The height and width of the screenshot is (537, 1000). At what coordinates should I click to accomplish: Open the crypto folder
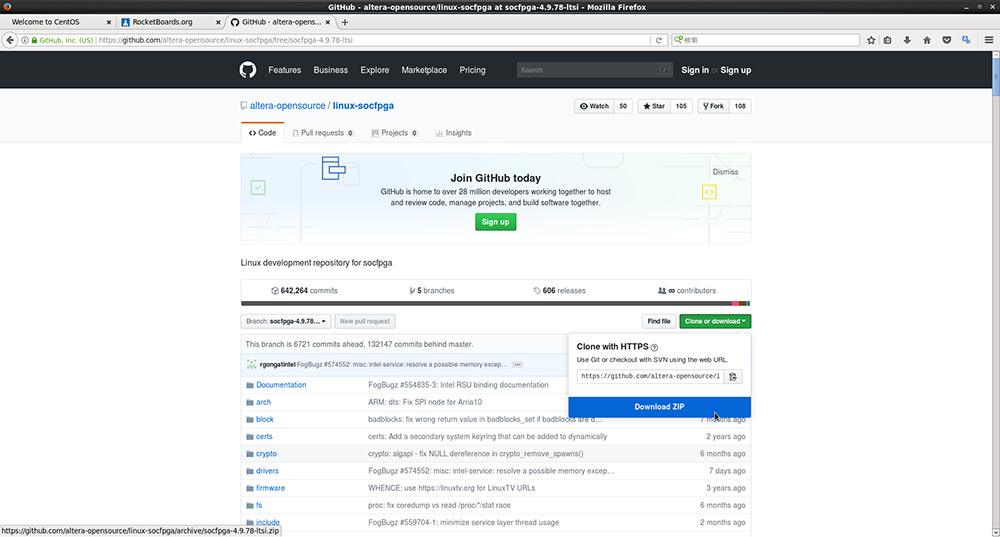[x=266, y=454]
